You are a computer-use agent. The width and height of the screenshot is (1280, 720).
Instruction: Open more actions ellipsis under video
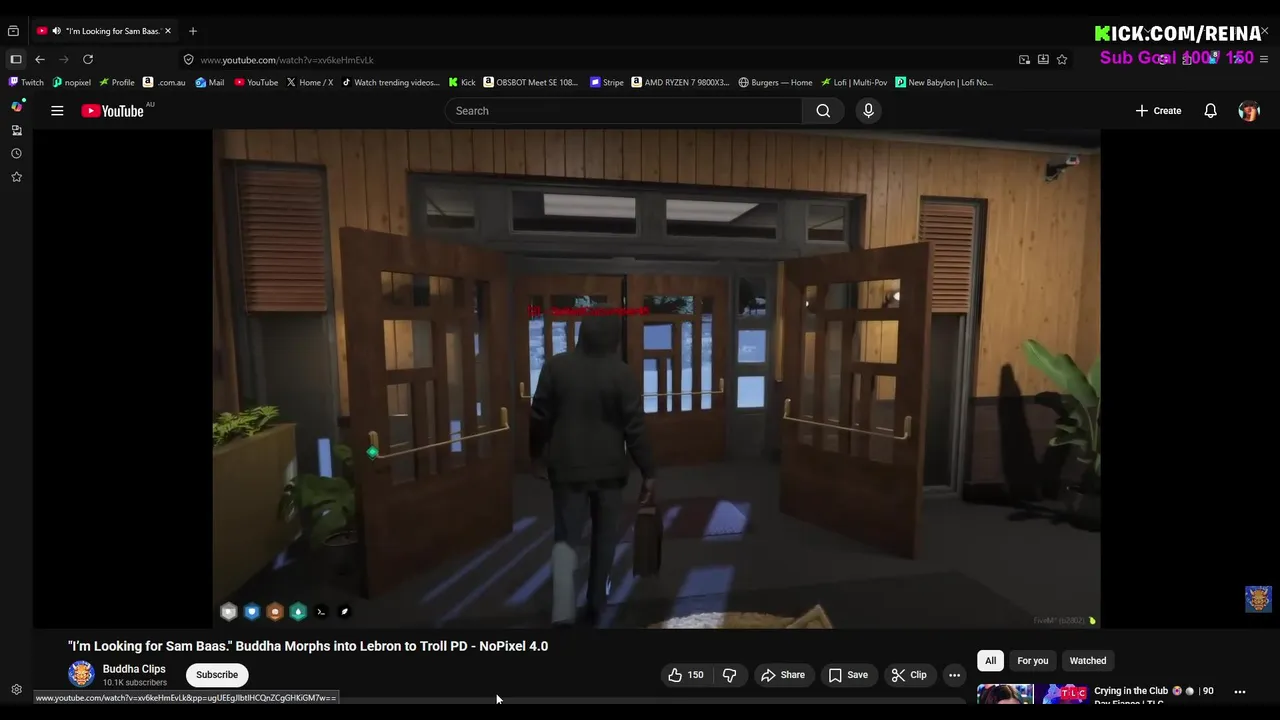point(954,675)
